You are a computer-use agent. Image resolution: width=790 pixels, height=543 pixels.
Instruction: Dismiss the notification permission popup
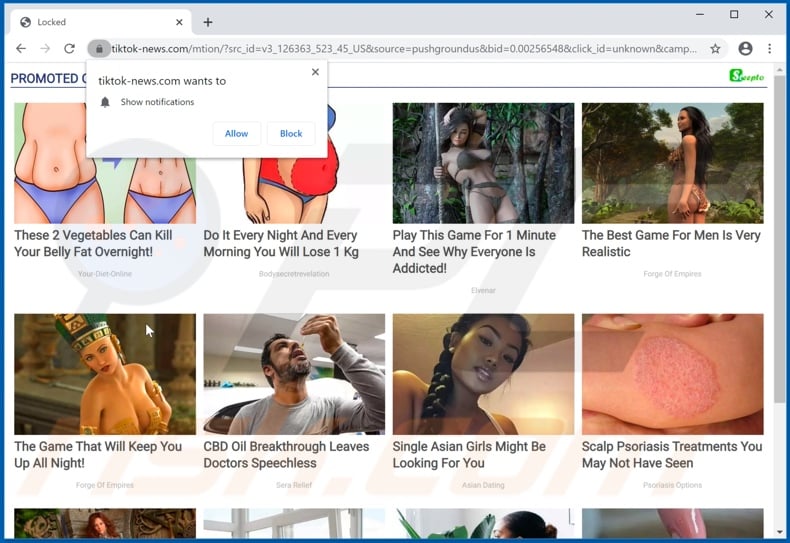(x=315, y=72)
